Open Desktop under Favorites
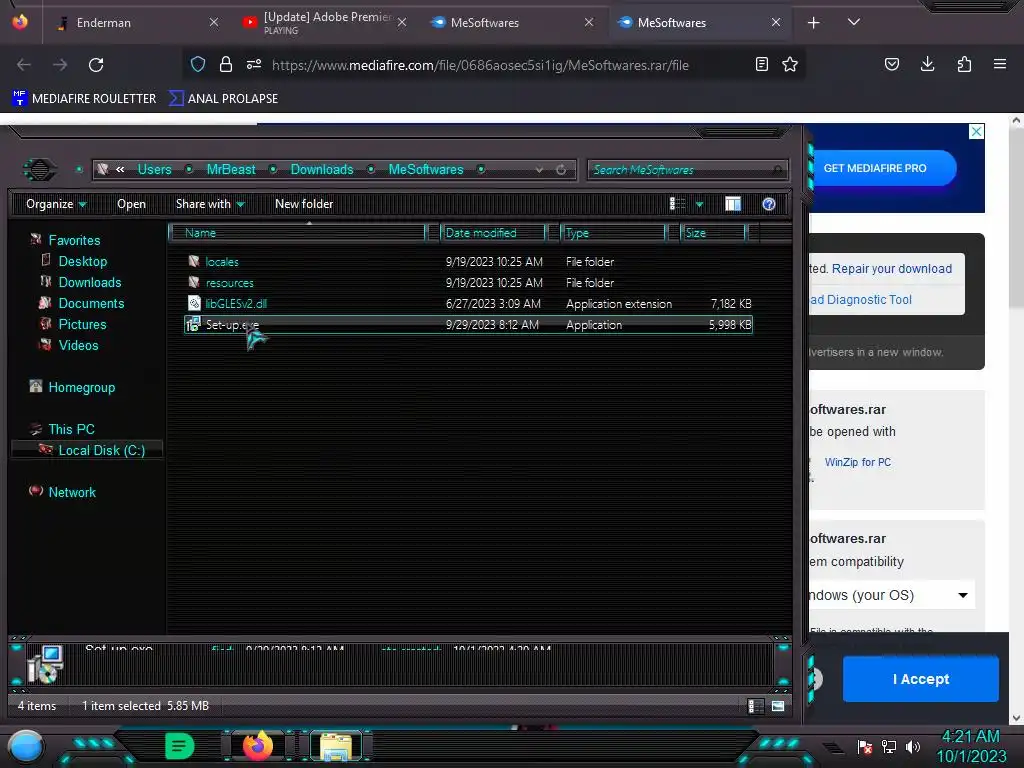Image resolution: width=1024 pixels, height=768 pixels. click(x=82, y=261)
